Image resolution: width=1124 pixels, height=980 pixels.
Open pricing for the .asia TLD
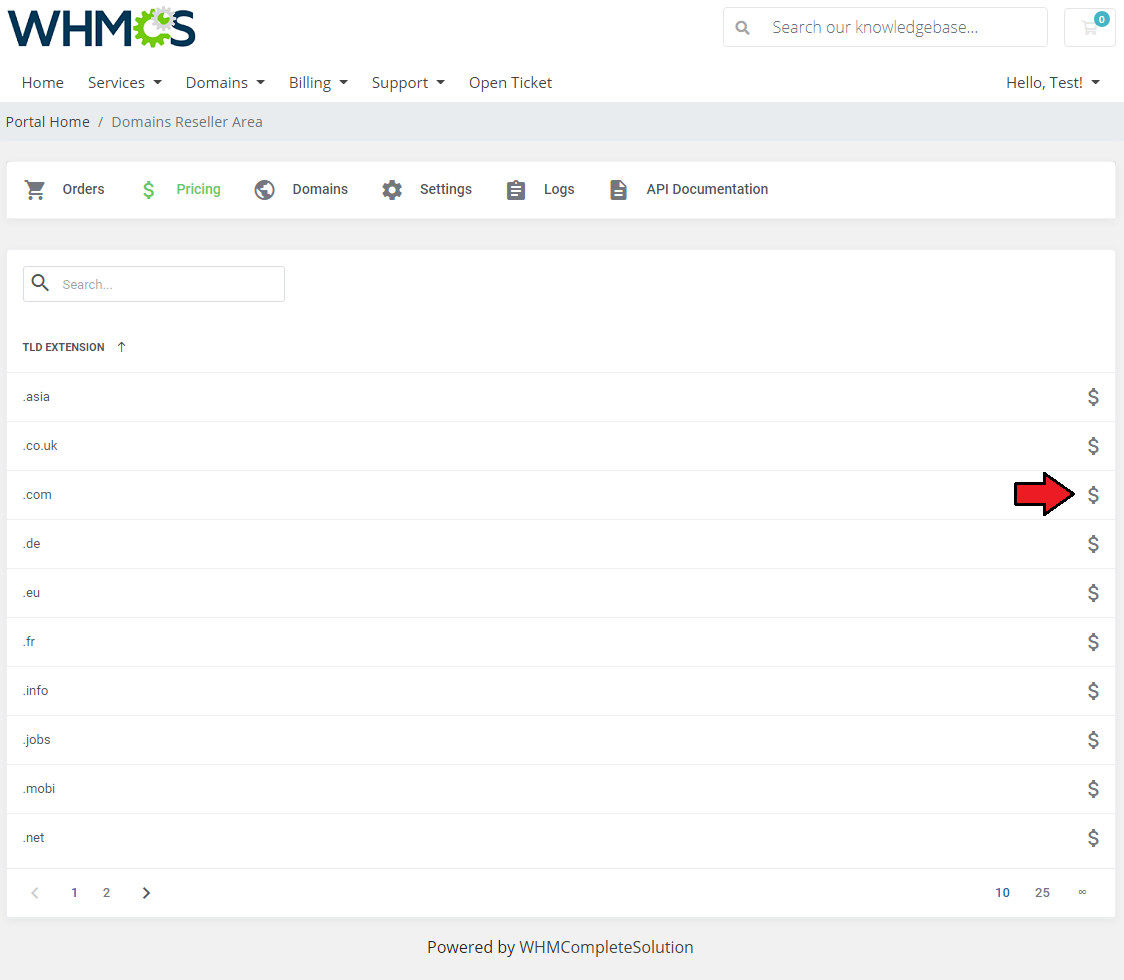(1092, 396)
